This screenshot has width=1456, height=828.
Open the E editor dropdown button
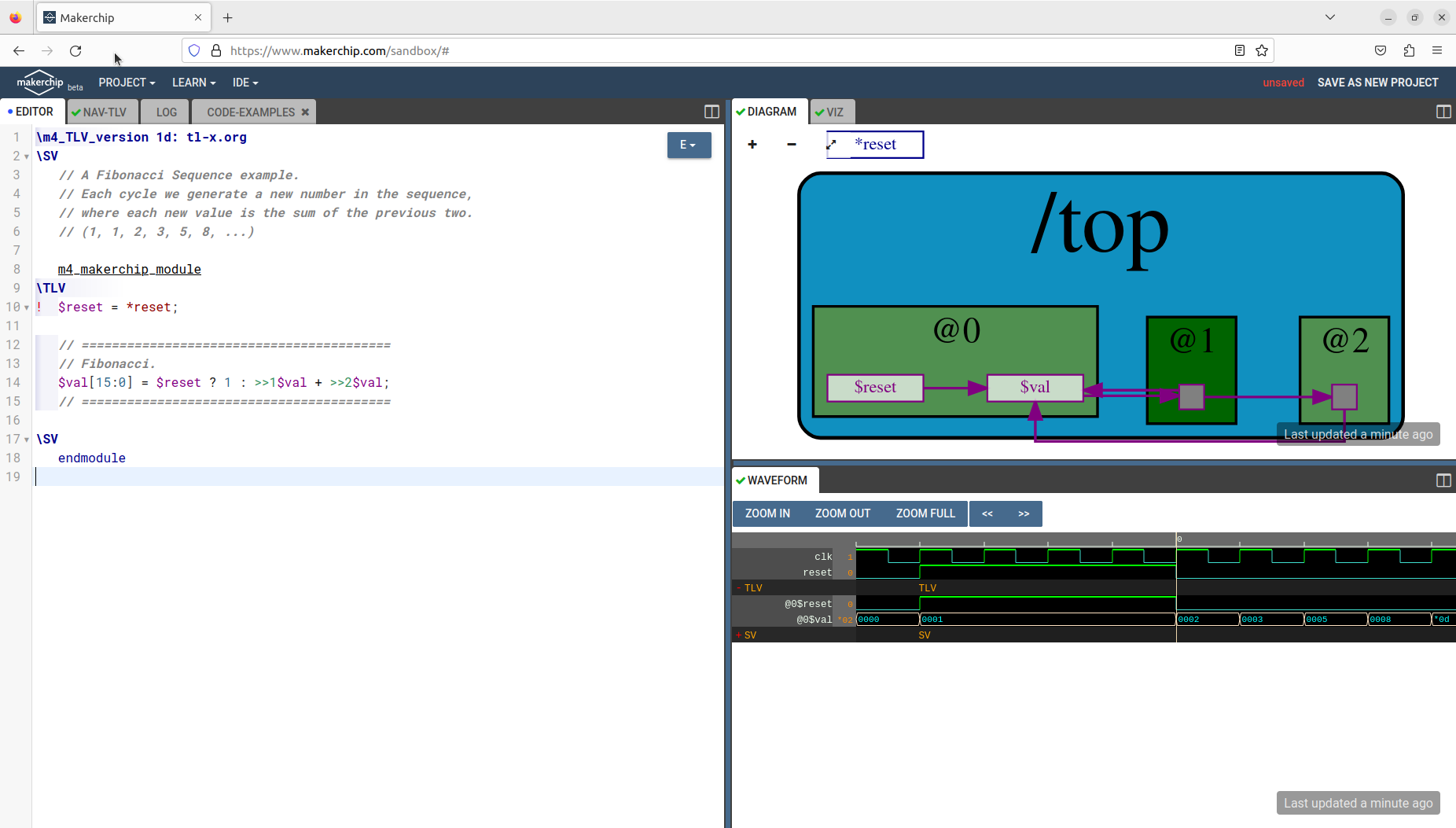click(x=689, y=145)
